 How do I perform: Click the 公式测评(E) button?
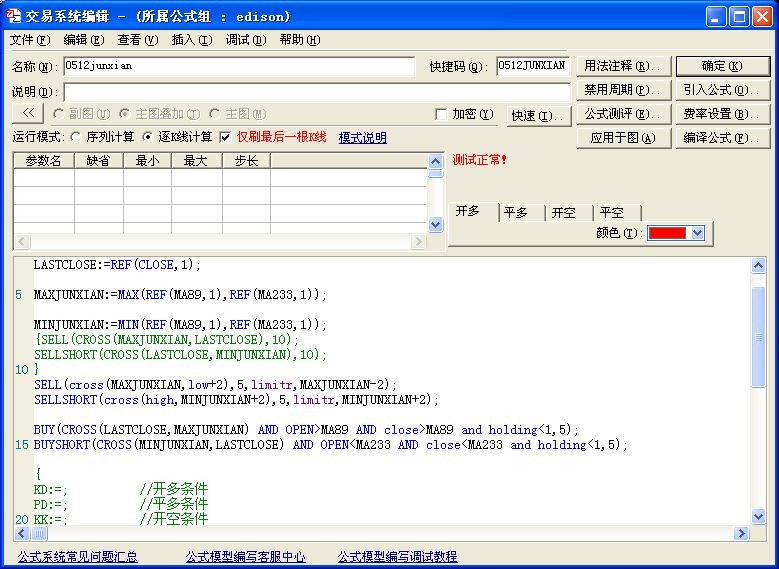624,114
